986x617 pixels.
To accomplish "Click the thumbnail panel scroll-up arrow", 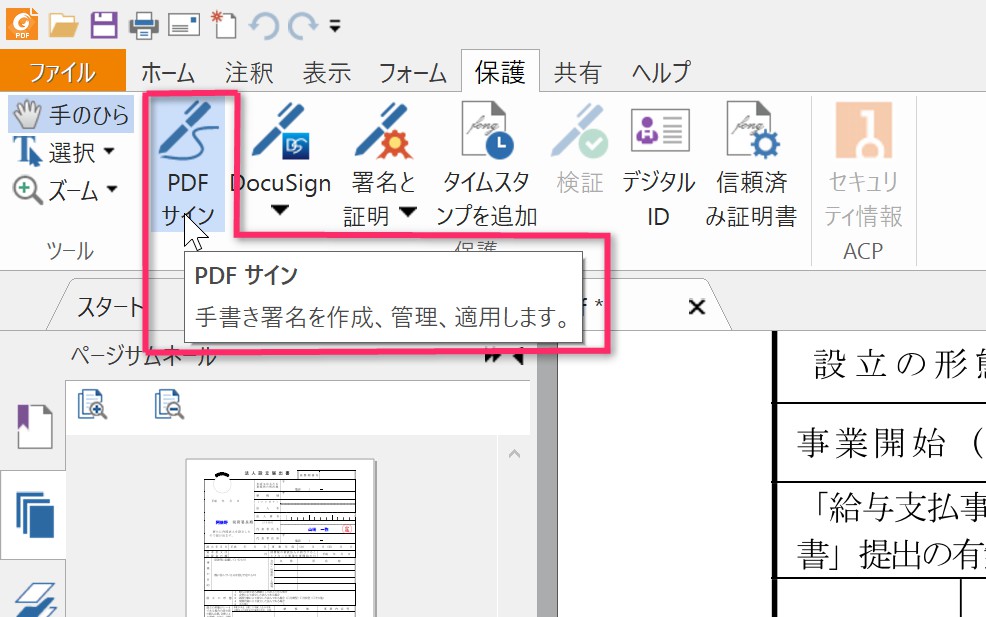I will pyautogui.click(x=514, y=454).
